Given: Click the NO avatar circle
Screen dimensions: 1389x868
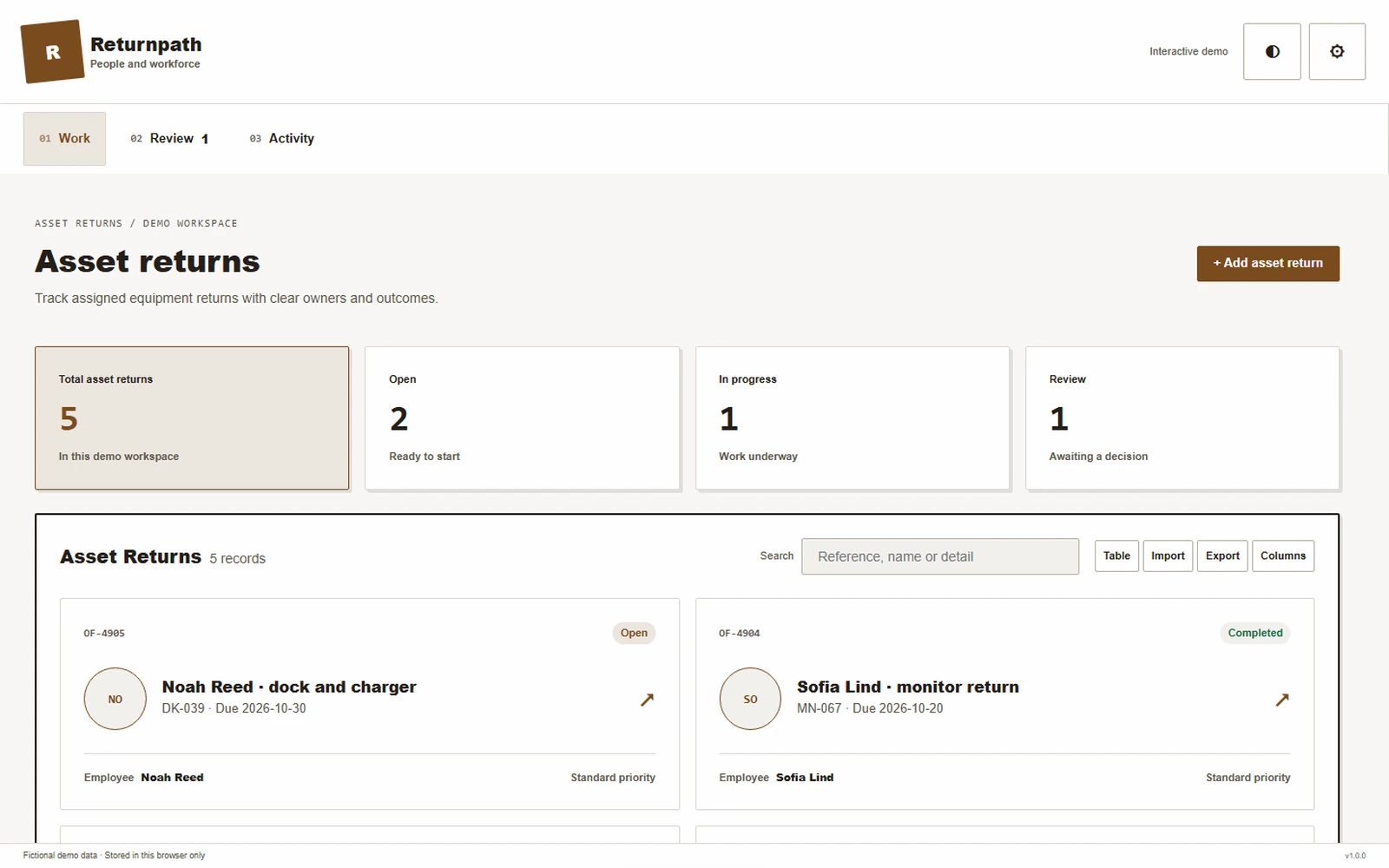Looking at the screenshot, I should (115, 699).
